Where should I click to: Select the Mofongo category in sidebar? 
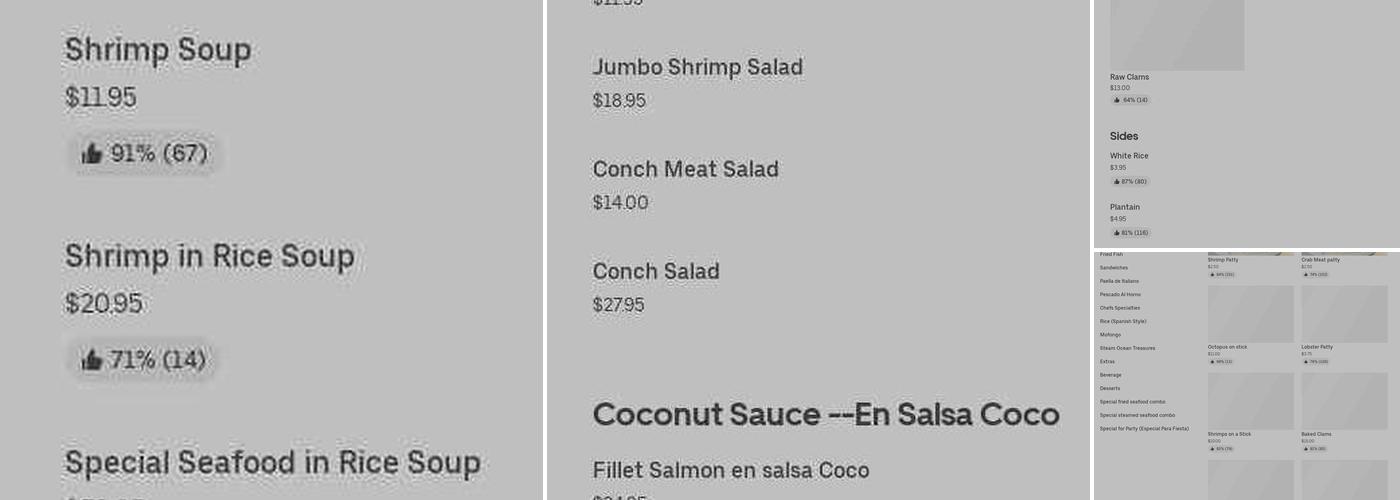[1110, 335]
